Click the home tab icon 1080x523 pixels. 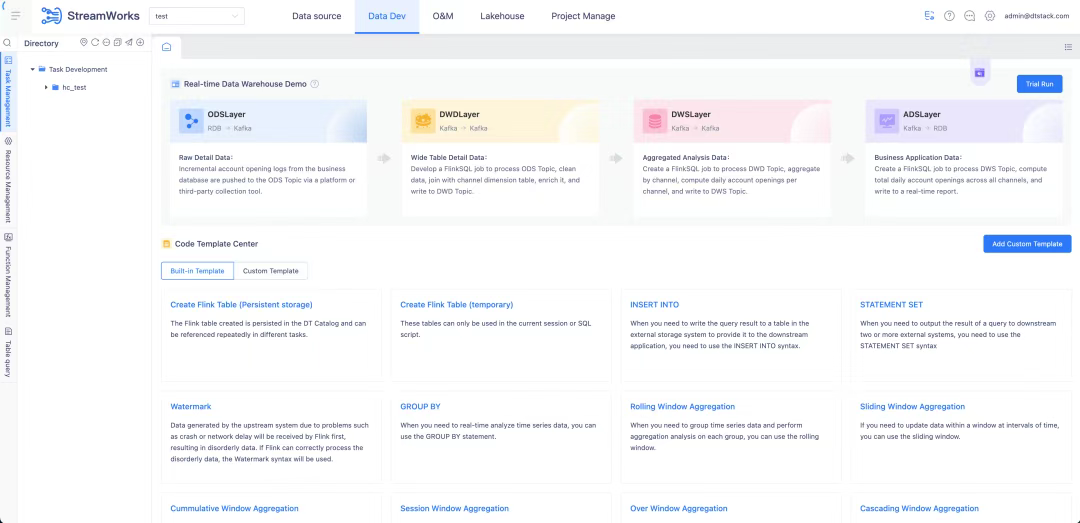coord(166,47)
